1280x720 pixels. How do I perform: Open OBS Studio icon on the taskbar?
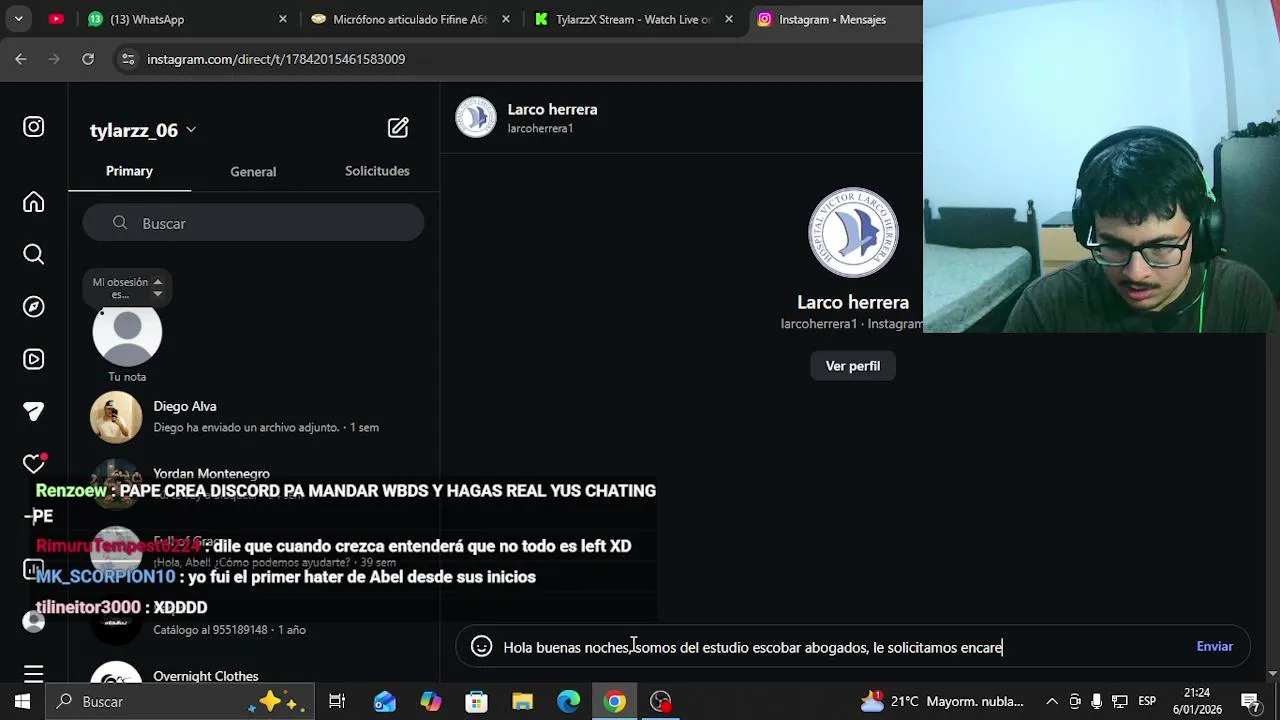[661, 701]
